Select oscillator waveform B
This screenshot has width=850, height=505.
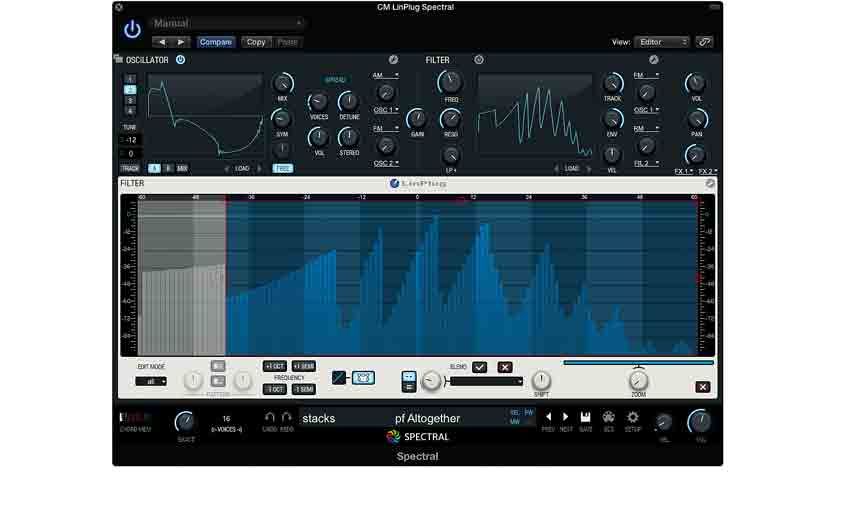click(168, 169)
